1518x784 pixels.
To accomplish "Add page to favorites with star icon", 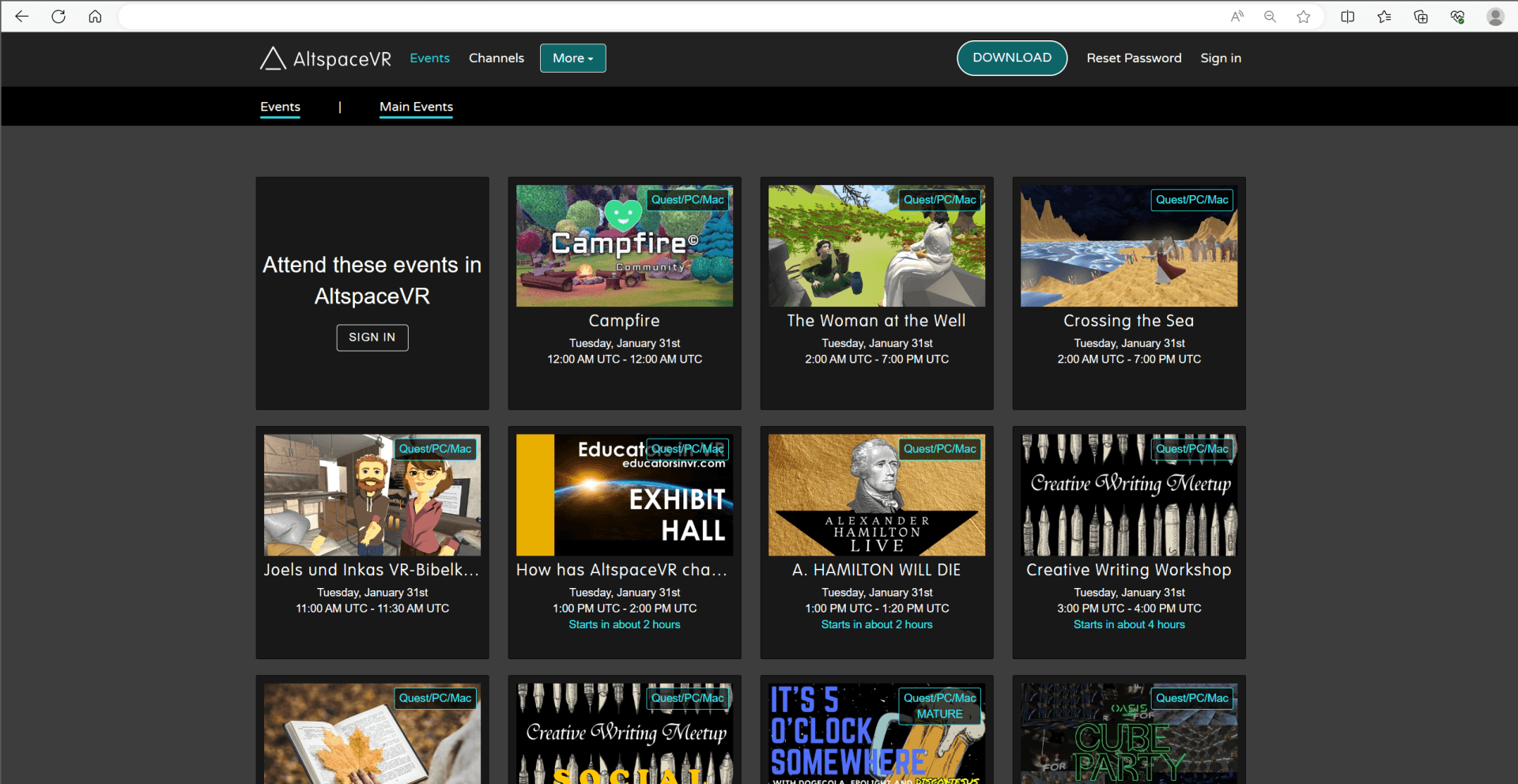I will point(1304,17).
